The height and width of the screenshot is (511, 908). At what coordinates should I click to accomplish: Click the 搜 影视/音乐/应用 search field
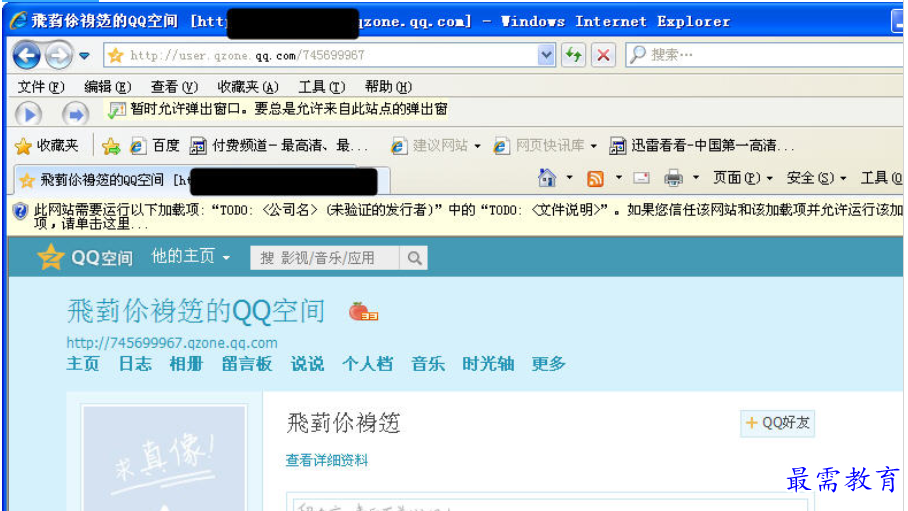pyautogui.click(x=324, y=258)
